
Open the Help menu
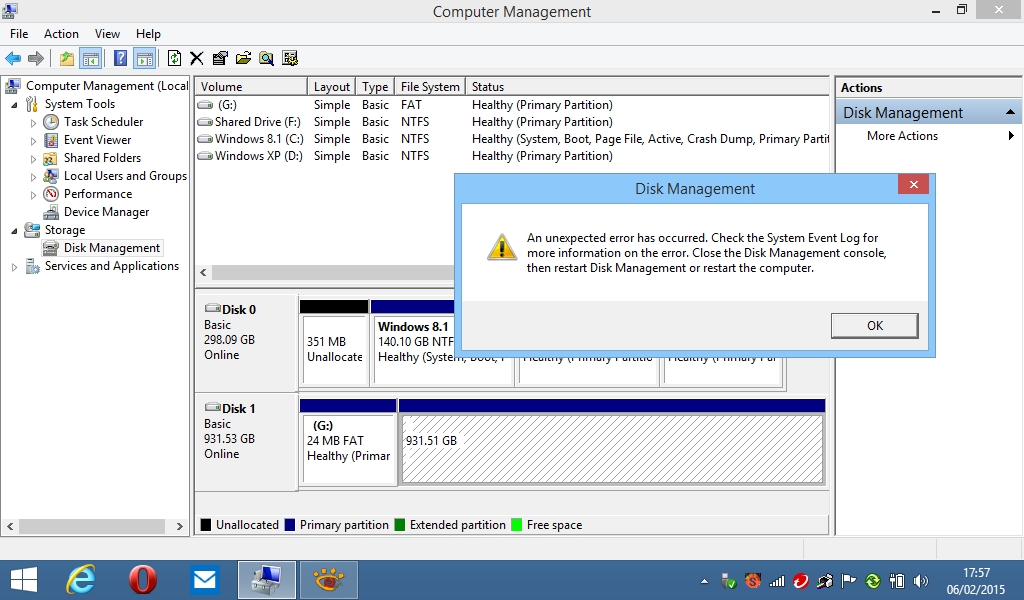pyautogui.click(x=148, y=34)
